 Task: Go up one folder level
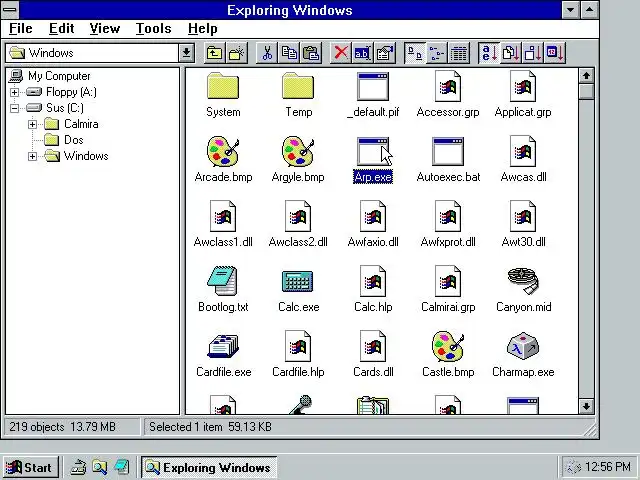(x=214, y=53)
